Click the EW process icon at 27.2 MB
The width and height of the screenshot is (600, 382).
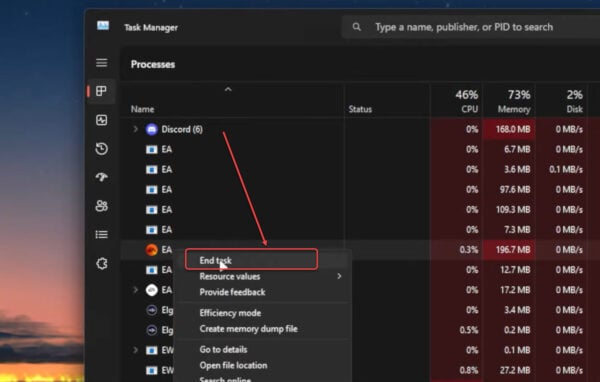[x=152, y=370]
